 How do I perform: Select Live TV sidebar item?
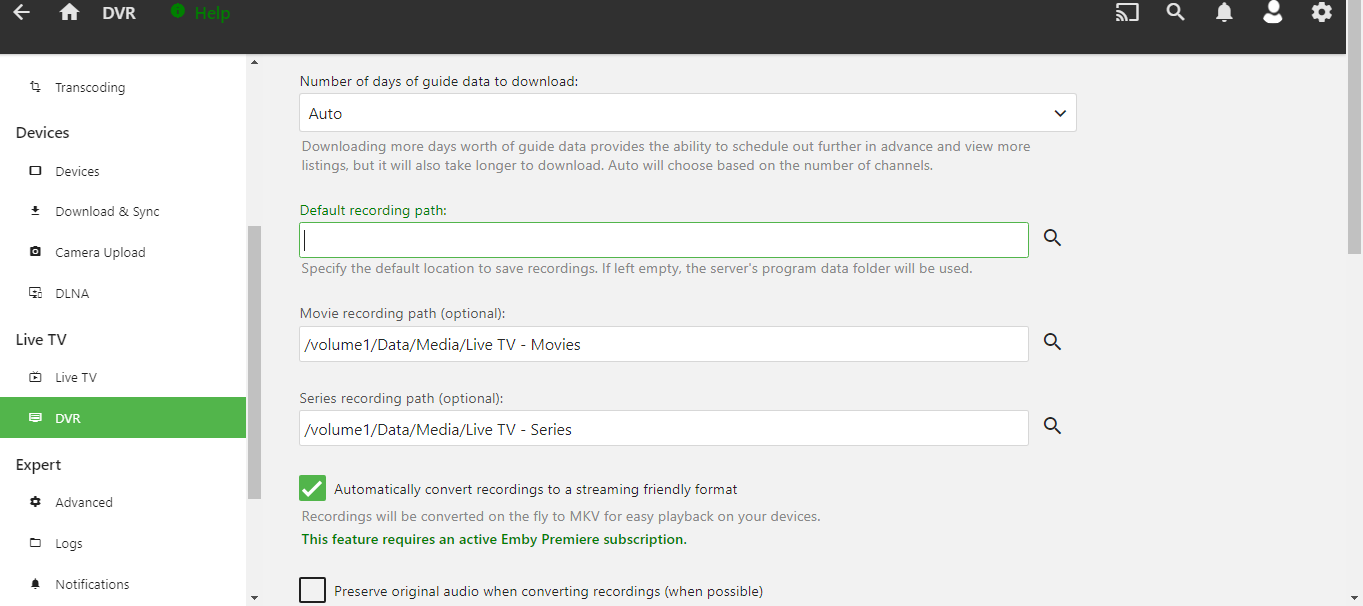pyautogui.click(x=76, y=378)
